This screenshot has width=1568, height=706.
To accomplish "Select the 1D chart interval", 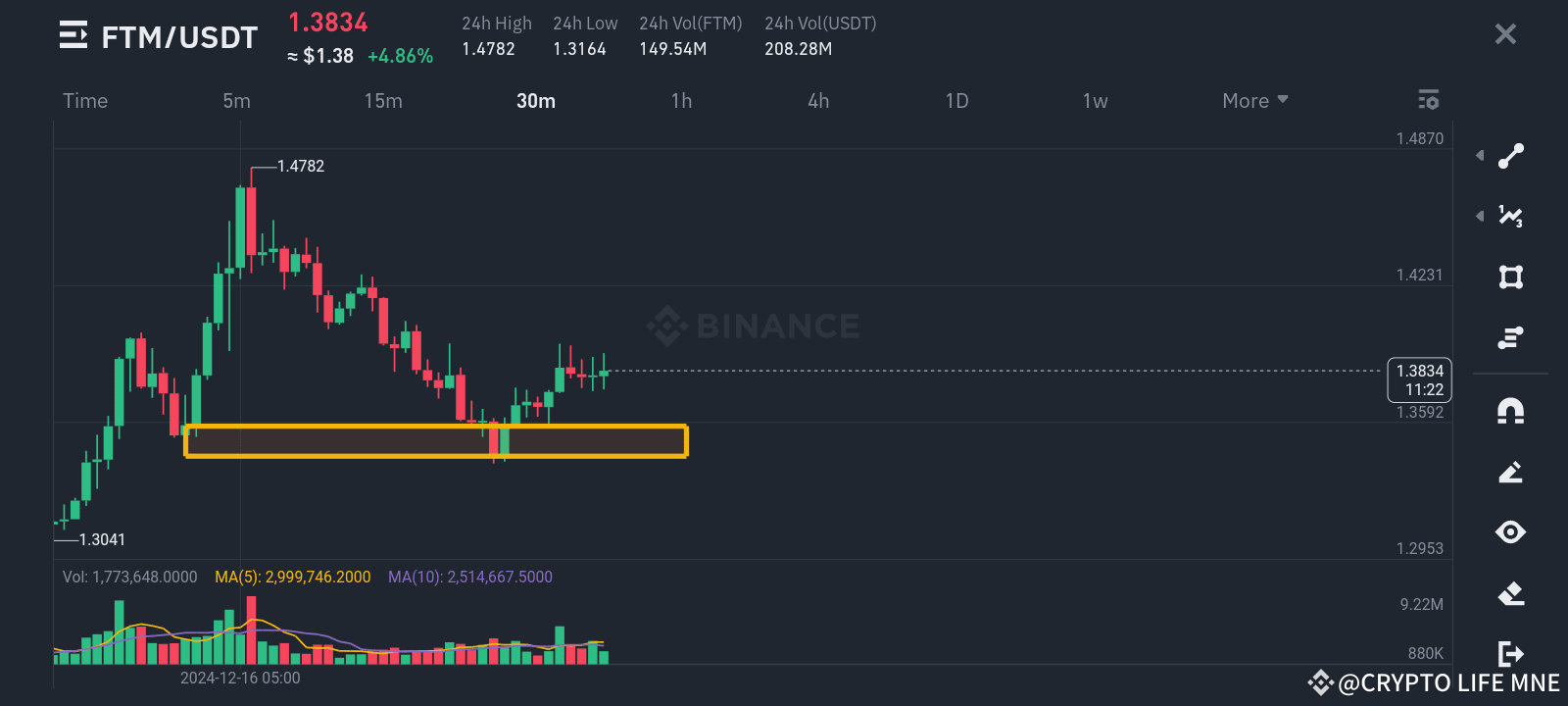I will [x=956, y=100].
